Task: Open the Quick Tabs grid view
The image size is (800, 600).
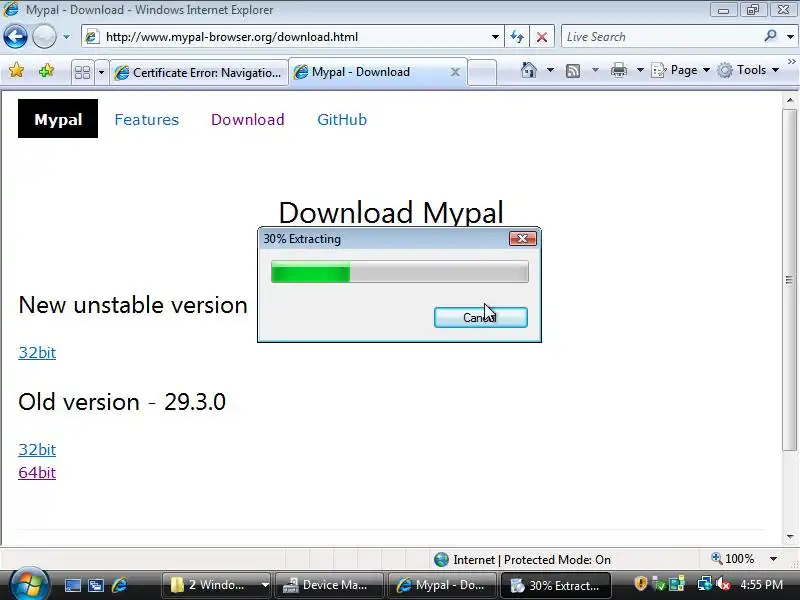Action: point(82,72)
